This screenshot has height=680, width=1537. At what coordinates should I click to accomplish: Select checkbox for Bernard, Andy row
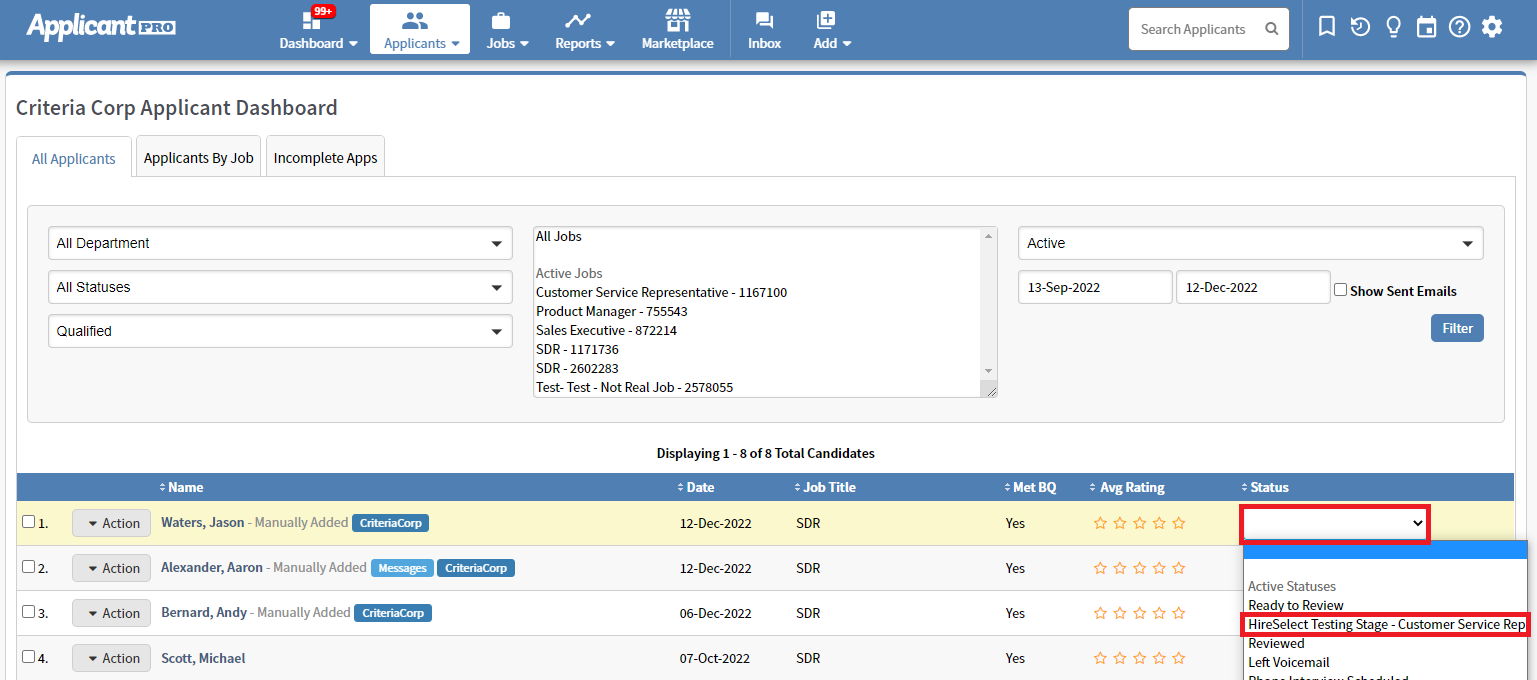click(x=28, y=612)
